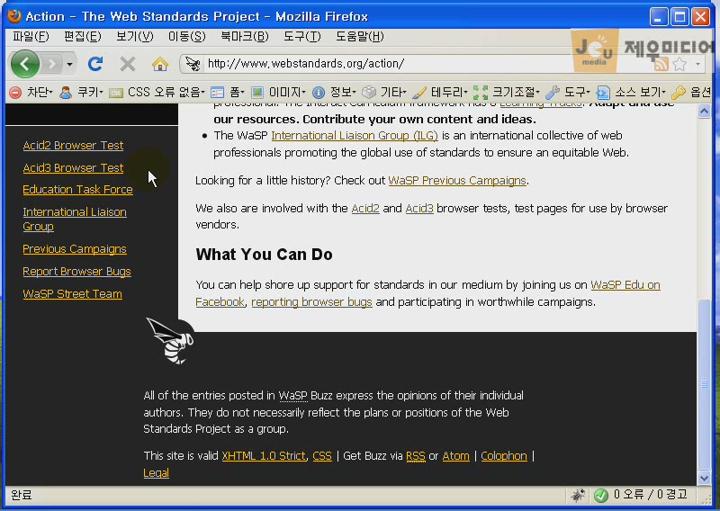Screen dimensions: 720x511
Task: Follow the Acid3 link in the paragraph
Action: pos(419,208)
